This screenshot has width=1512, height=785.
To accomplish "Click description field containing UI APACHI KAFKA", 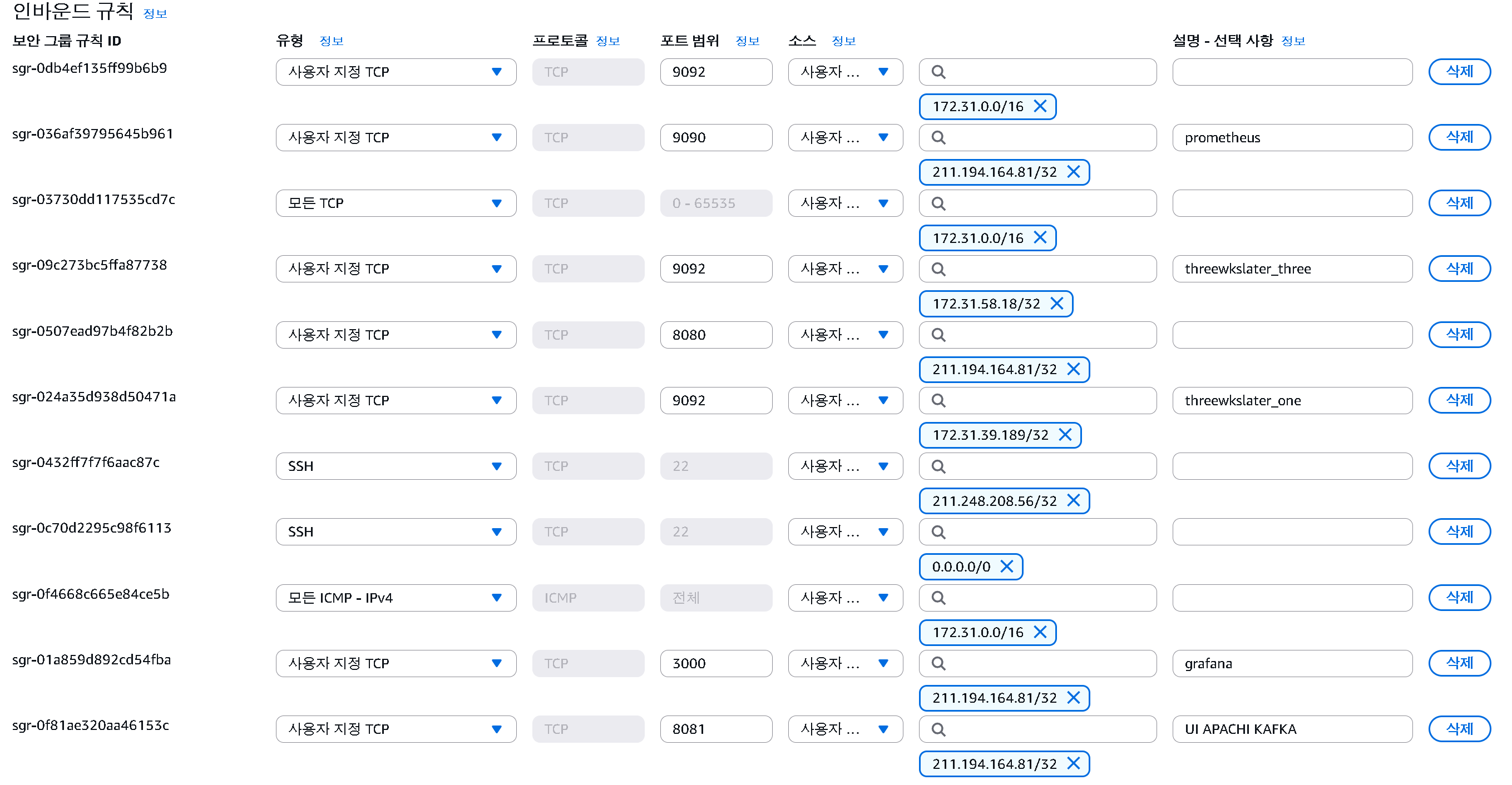I will pos(1292,729).
